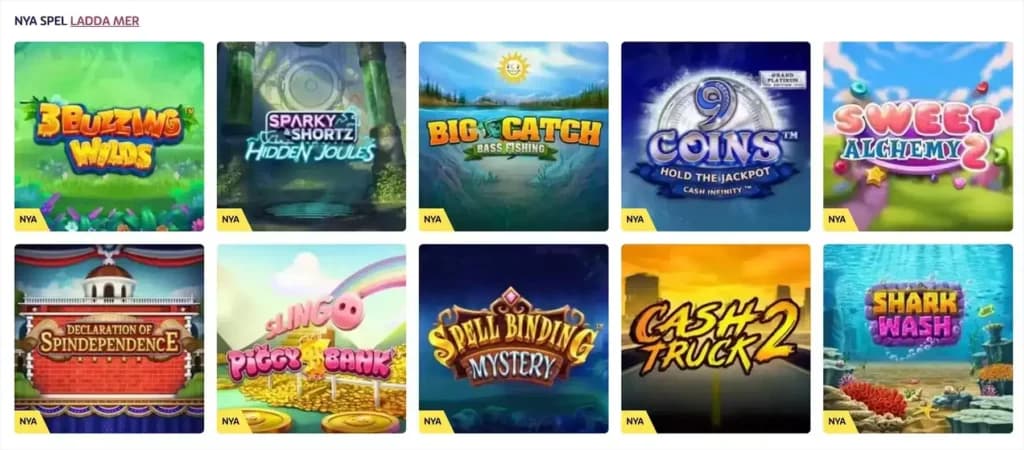Launch Sparky & Shortz Hidden Joules
The height and width of the screenshot is (450, 1024).
(312, 137)
